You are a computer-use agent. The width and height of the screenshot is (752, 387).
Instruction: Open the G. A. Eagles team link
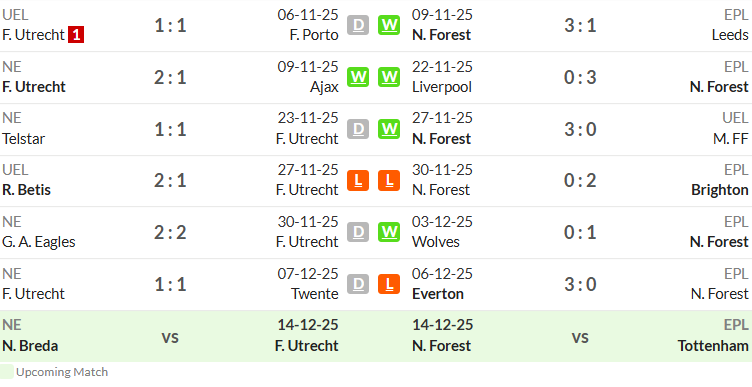click(x=39, y=242)
